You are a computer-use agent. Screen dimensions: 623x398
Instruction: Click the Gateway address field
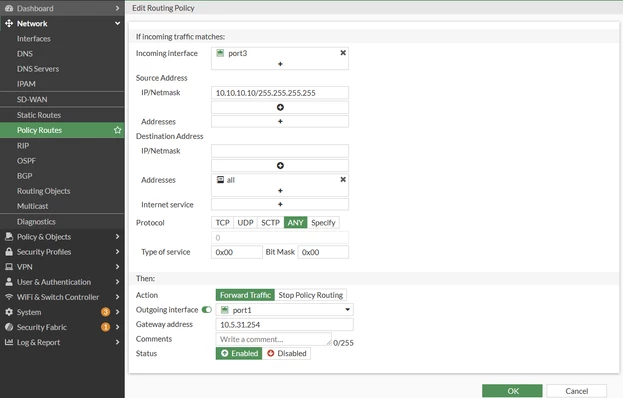pyautogui.click(x=284, y=325)
